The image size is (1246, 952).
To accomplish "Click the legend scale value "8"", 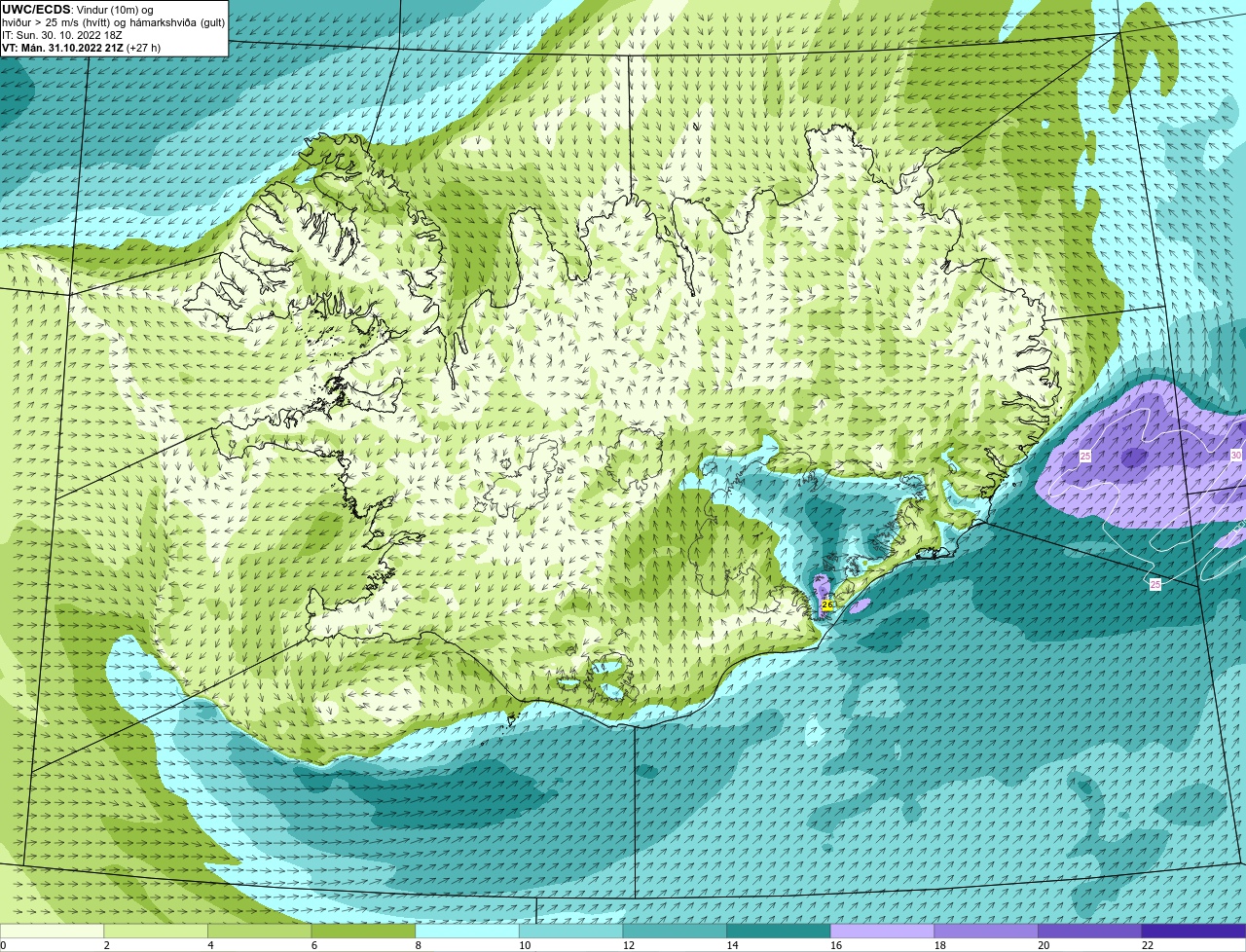I will point(419,945).
